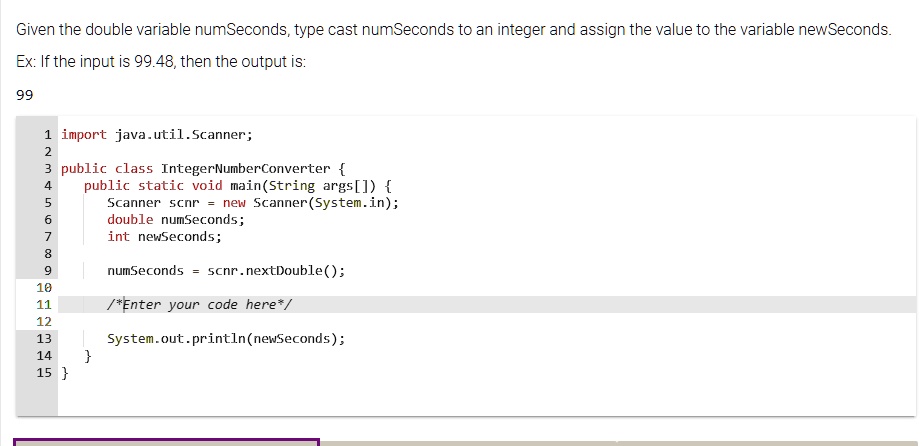Click line number 1 in the gutter
The height and width of the screenshot is (446, 922).
(x=48, y=135)
